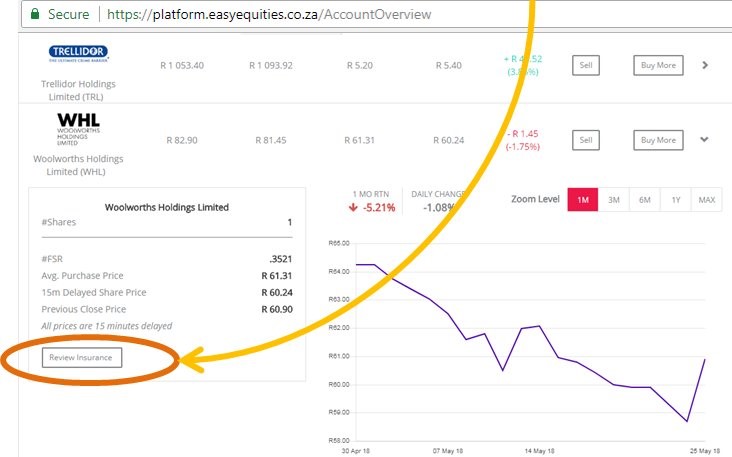Show MAX zoom level on chart
This screenshot has width=732, height=457.
point(707,200)
